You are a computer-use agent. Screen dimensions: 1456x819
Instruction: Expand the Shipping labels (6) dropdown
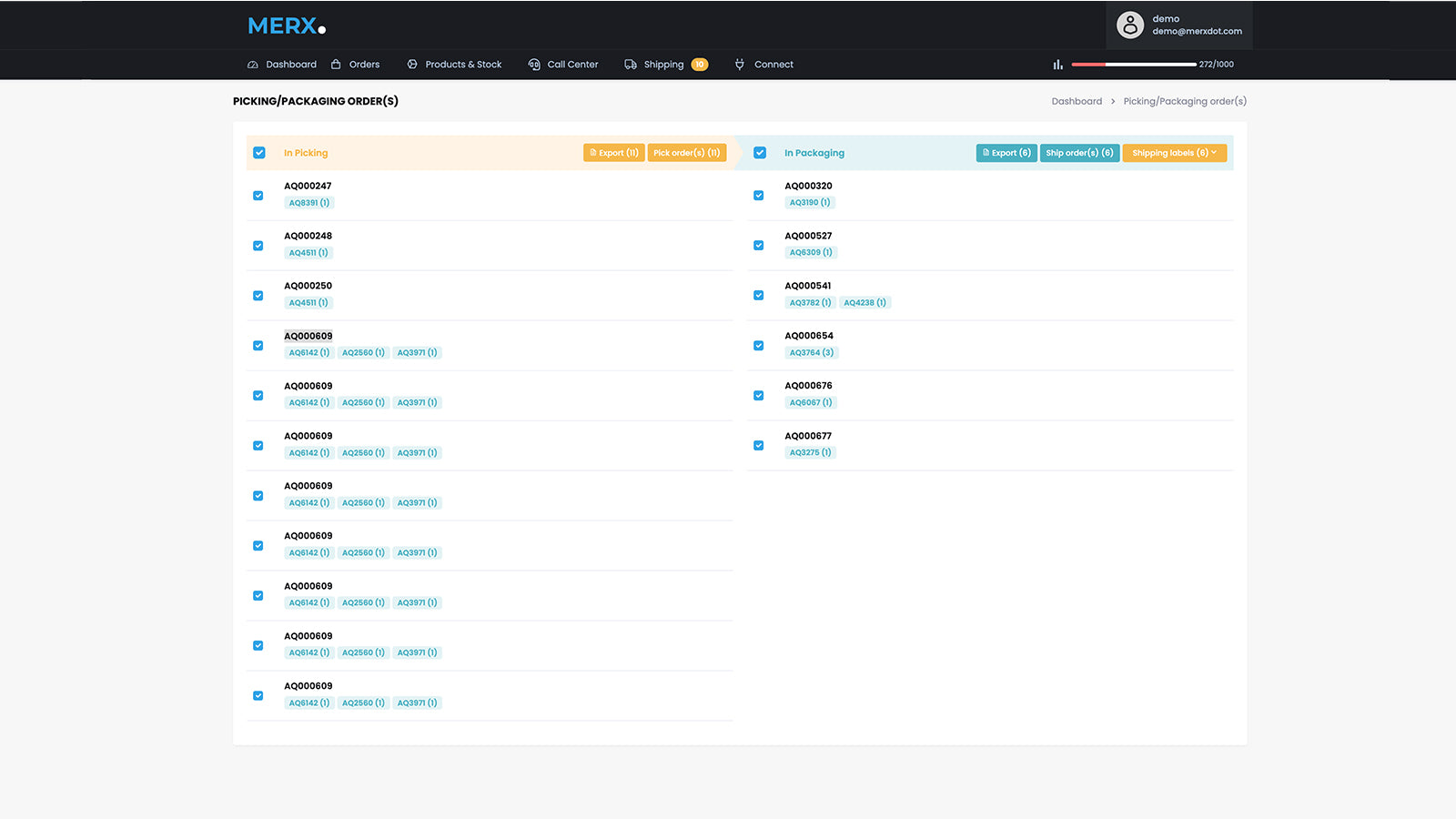click(1174, 153)
